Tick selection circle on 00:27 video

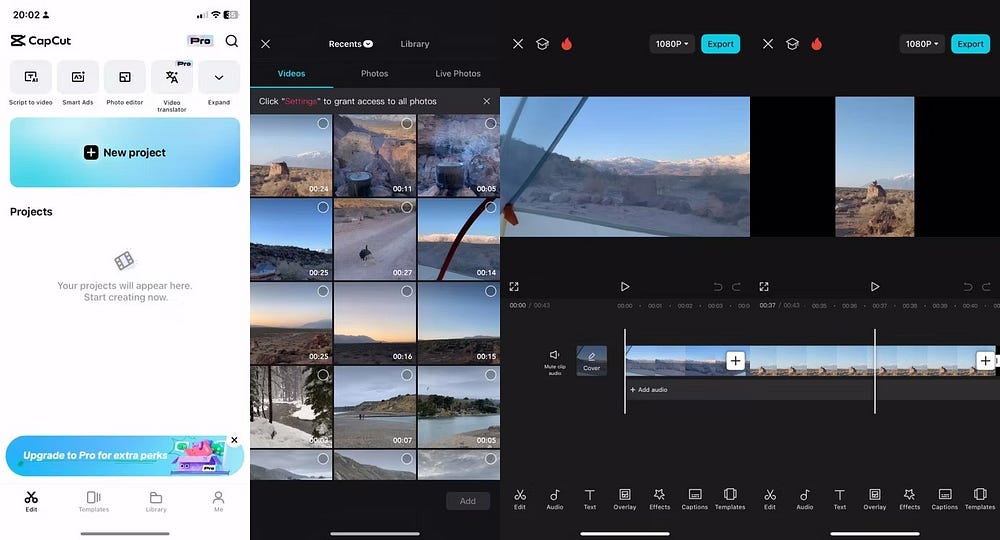pyautogui.click(x=407, y=207)
